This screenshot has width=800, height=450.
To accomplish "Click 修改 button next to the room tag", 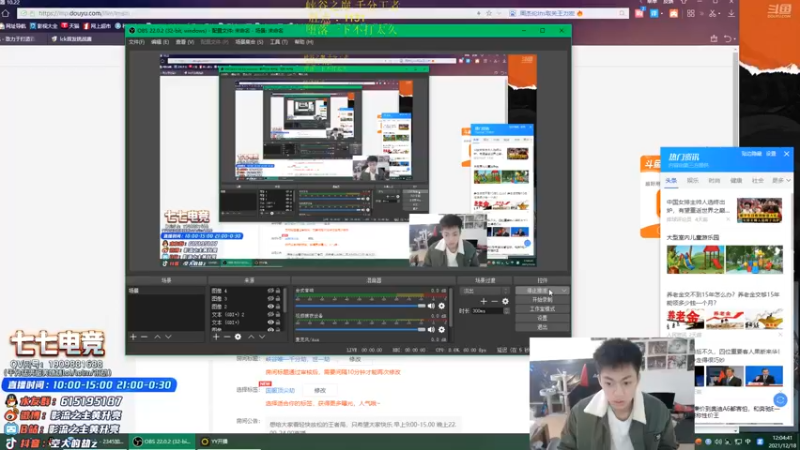I will coord(319,390).
